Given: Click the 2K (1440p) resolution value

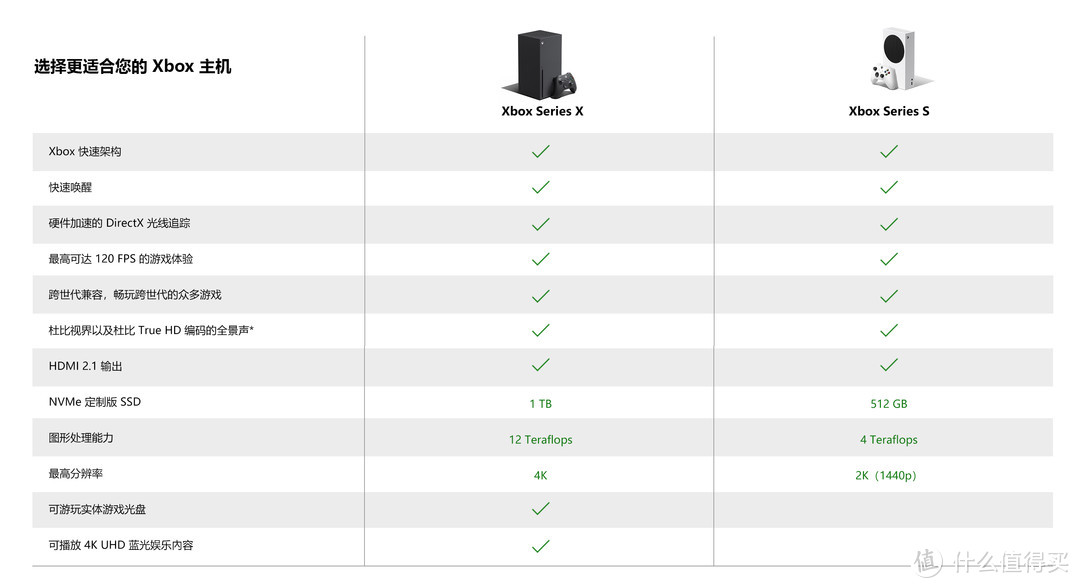Looking at the screenshot, I should coord(886,475).
